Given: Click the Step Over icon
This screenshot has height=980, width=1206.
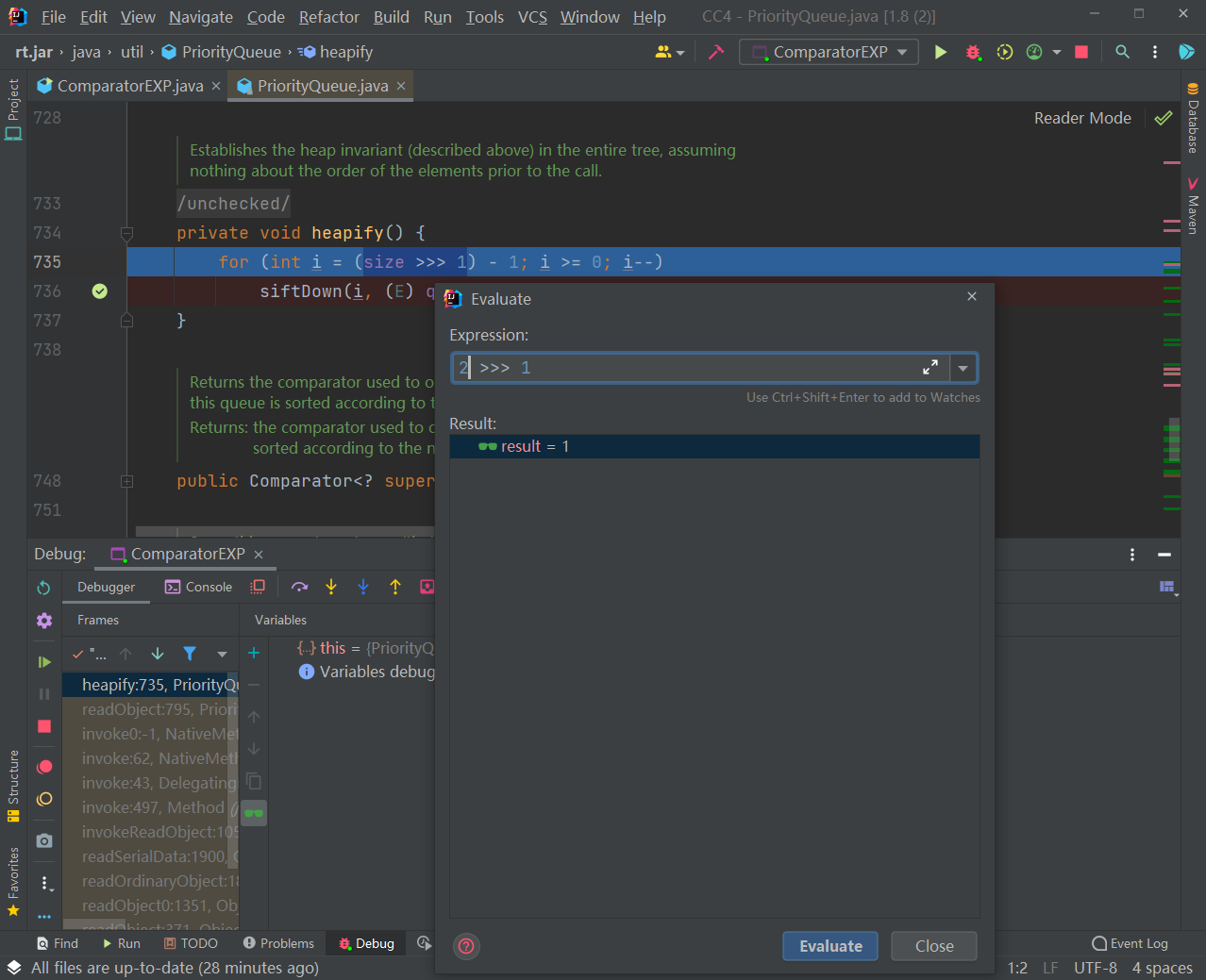Looking at the screenshot, I should tap(299, 586).
